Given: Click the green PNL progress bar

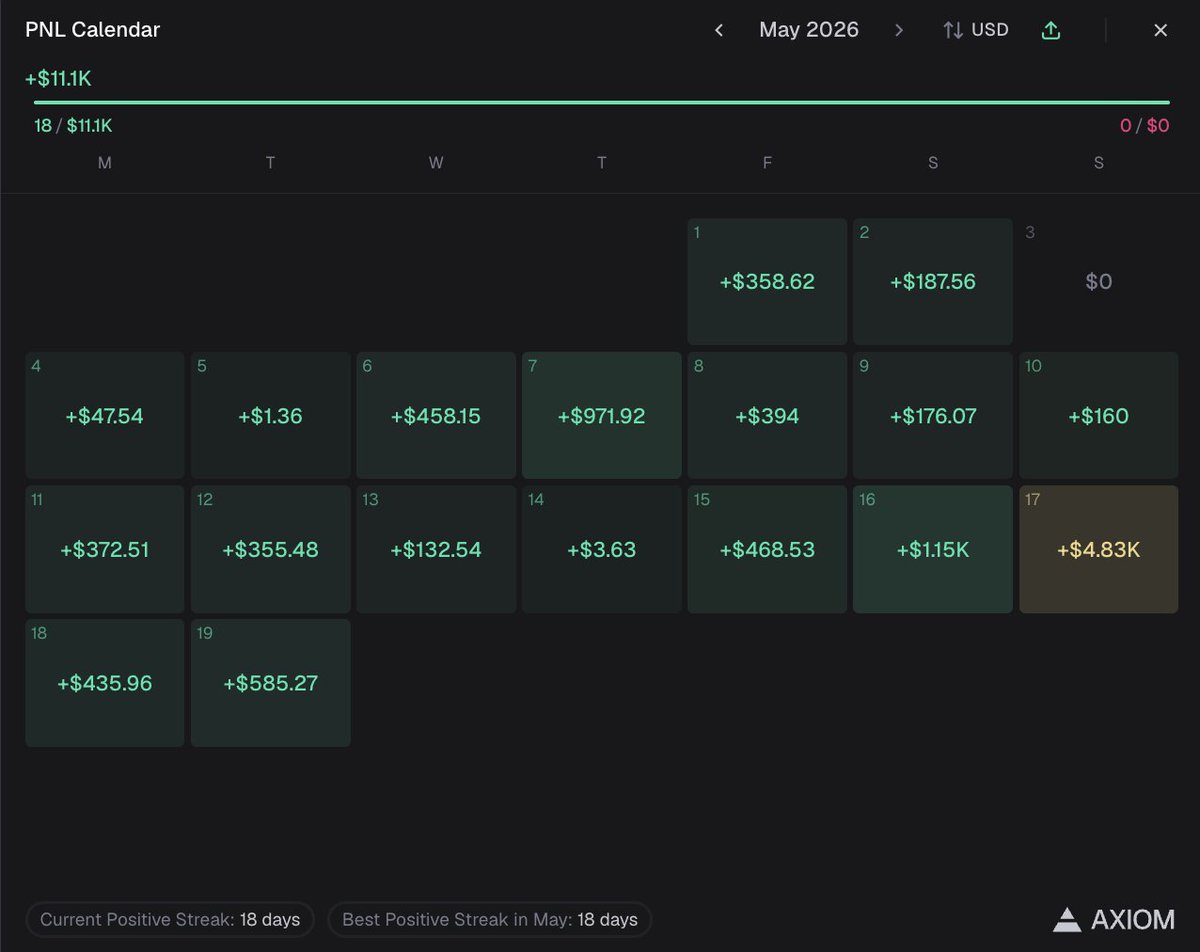Looking at the screenshot, I should click(602, 102).
